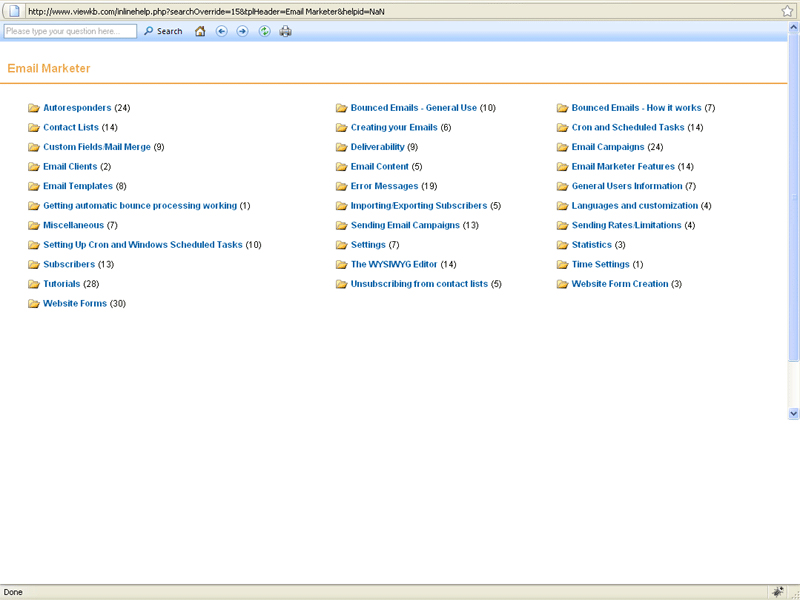Open Sending Rates/Limitations link
The image size is (800, 600).
[627, 225]
